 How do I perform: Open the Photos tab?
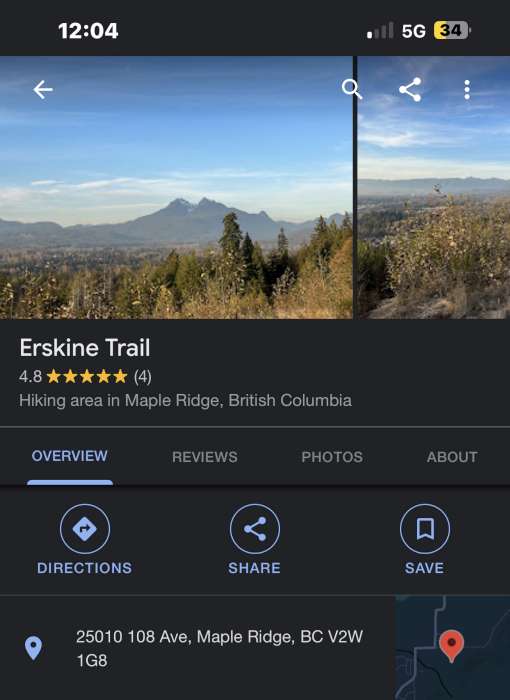coord(332,457)
